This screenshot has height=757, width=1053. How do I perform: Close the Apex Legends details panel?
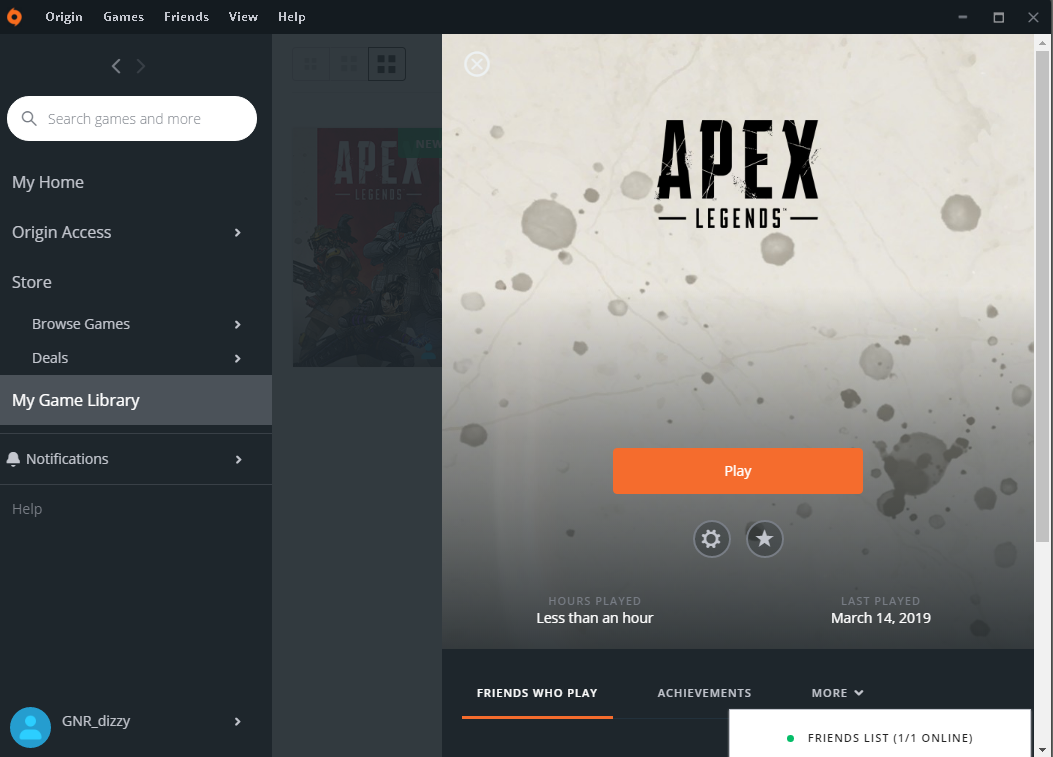[477, 64]
